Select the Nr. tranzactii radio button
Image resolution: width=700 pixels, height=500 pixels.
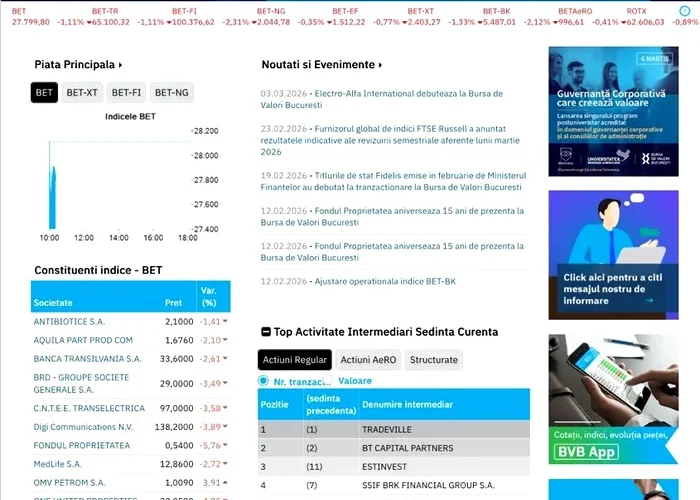pos(263,381)
